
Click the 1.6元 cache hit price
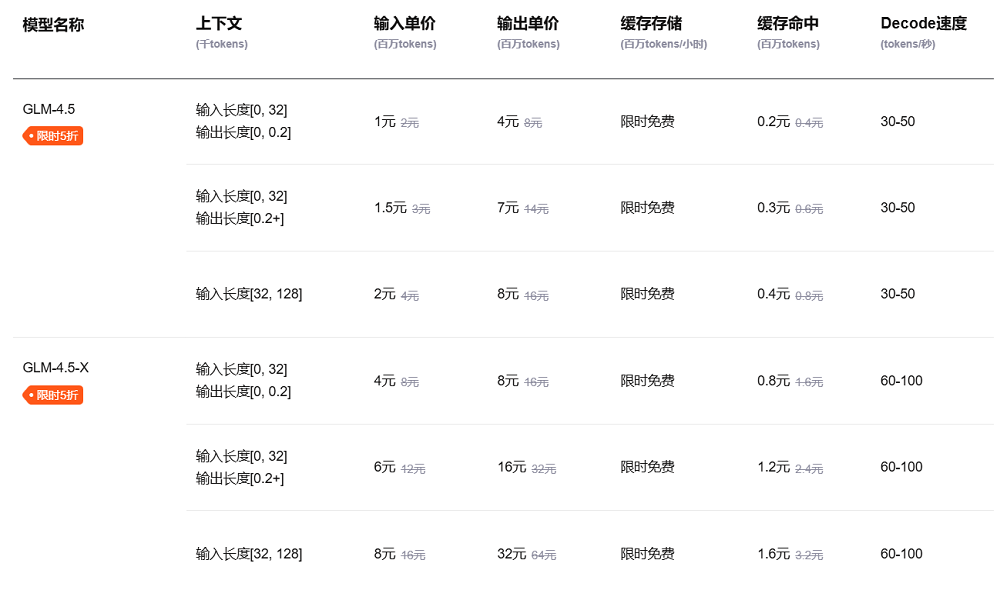pyautogui.click(x=773, y=553)
